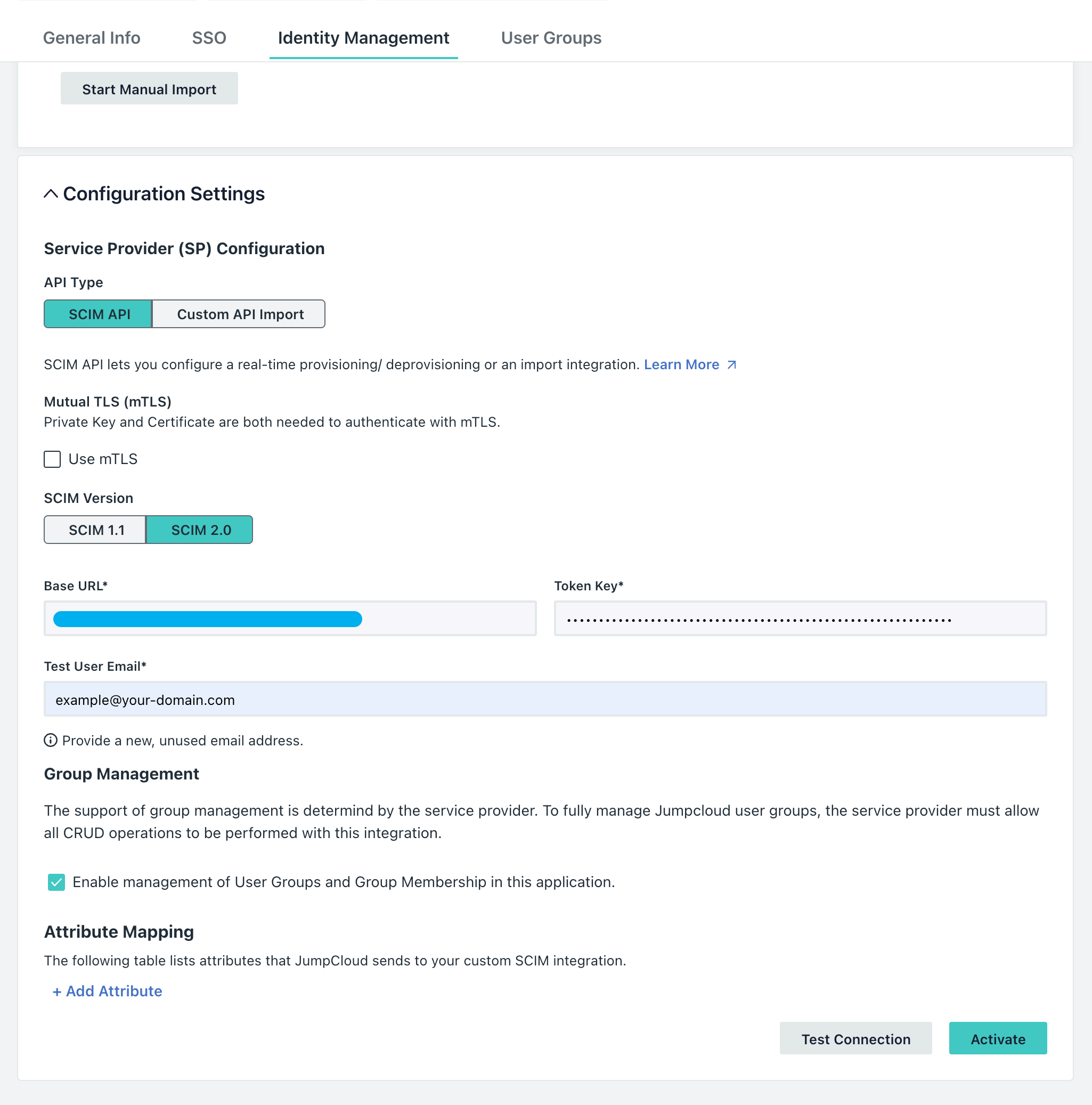Switch SCIM Version to 1.1
This screenshot has height=1105, width=1092.
pyautogui.click(x=95, y=530)
